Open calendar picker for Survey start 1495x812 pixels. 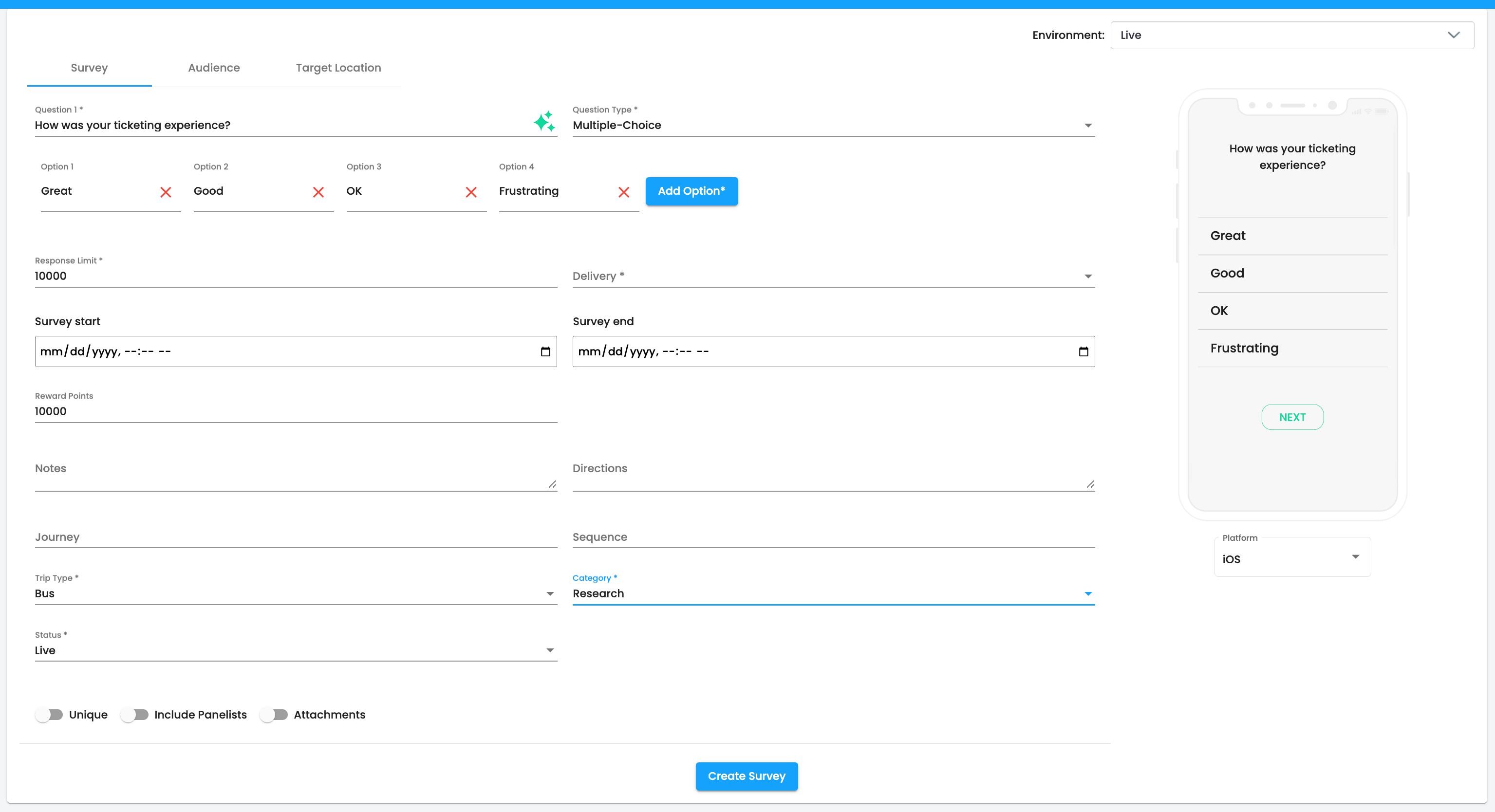click(x=545, y=351)
